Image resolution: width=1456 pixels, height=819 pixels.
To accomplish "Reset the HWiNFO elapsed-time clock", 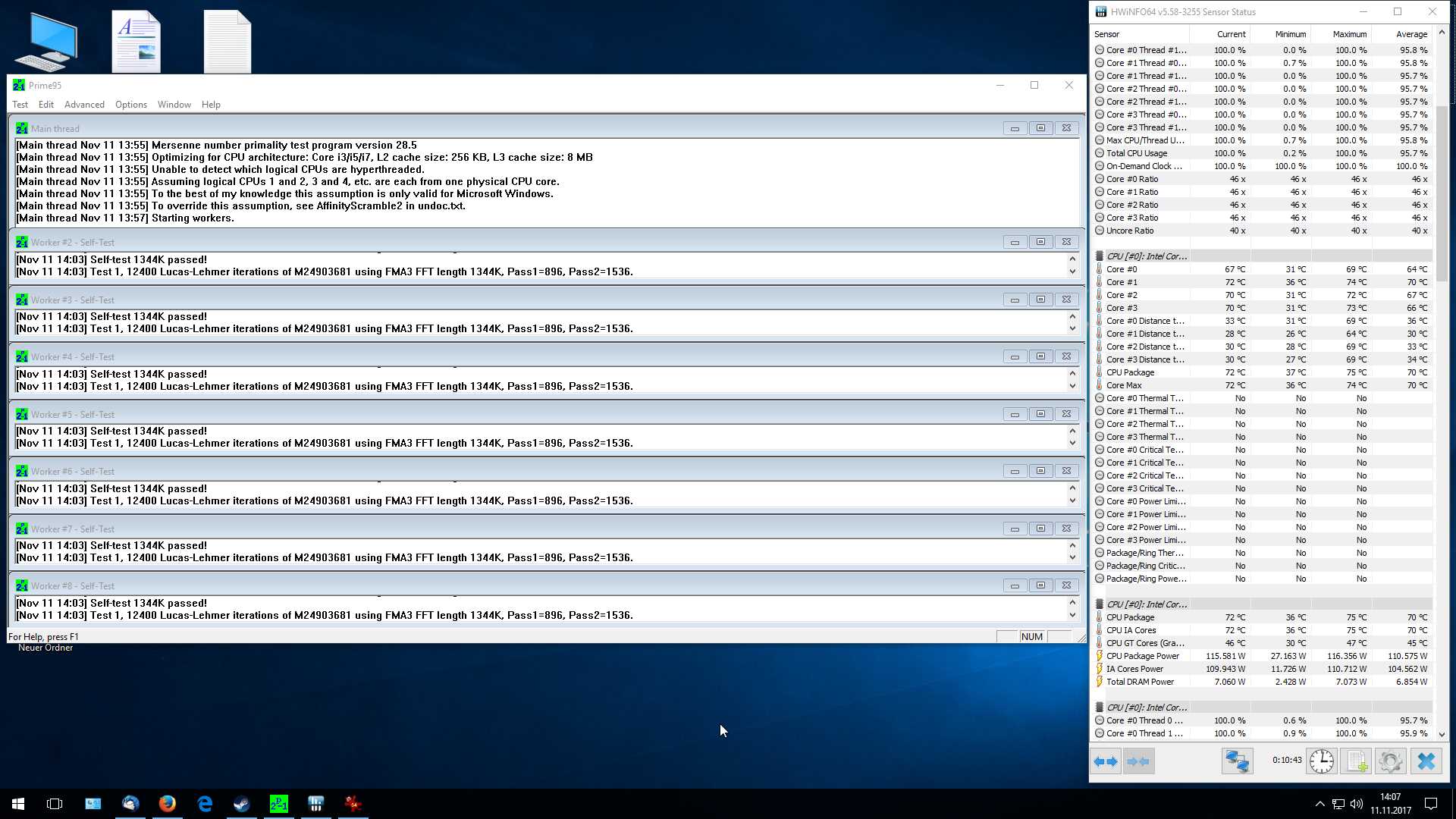I will coord(1321,761).
